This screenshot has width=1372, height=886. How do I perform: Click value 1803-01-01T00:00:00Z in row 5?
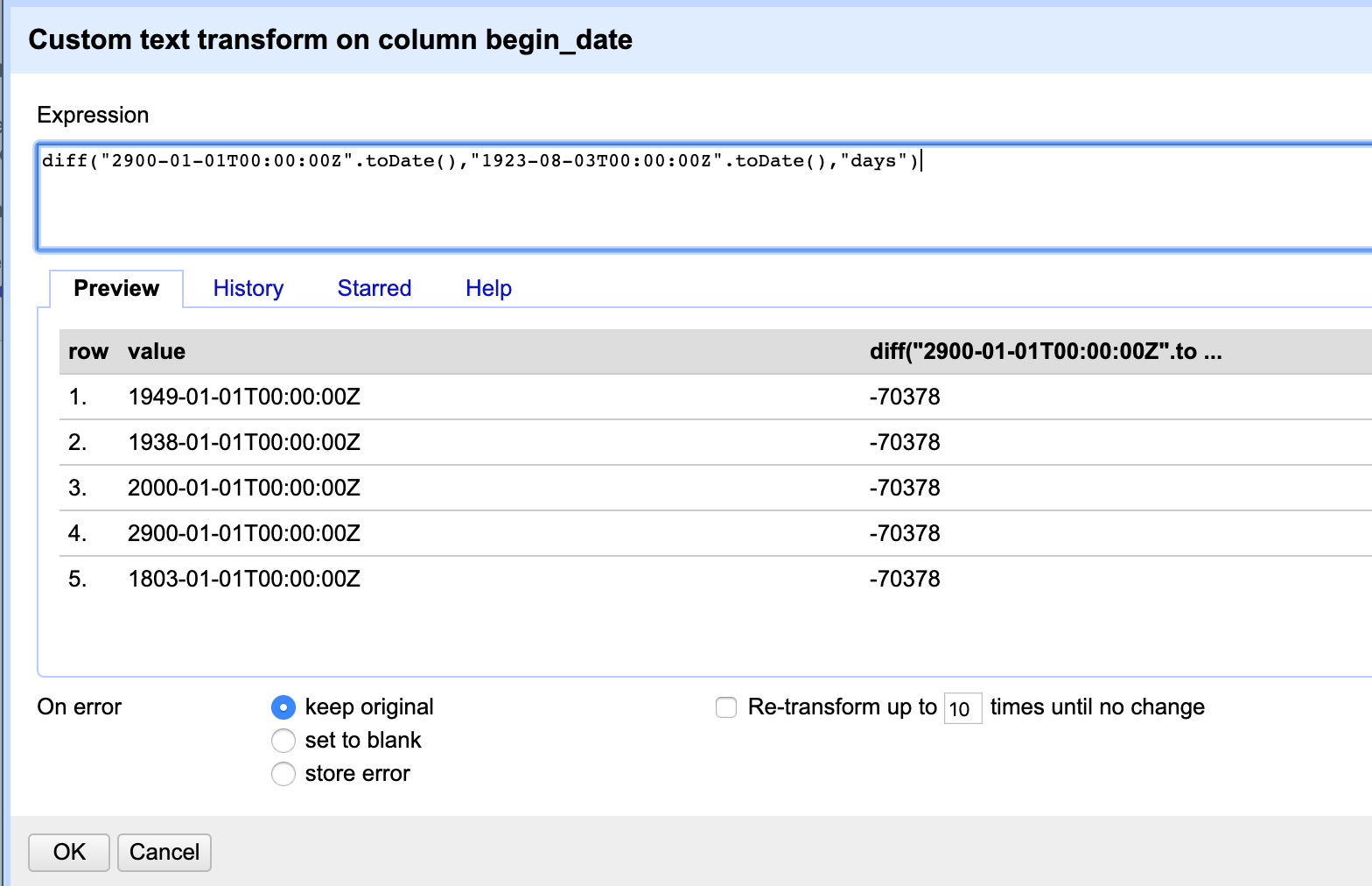(x=244, y=579)
